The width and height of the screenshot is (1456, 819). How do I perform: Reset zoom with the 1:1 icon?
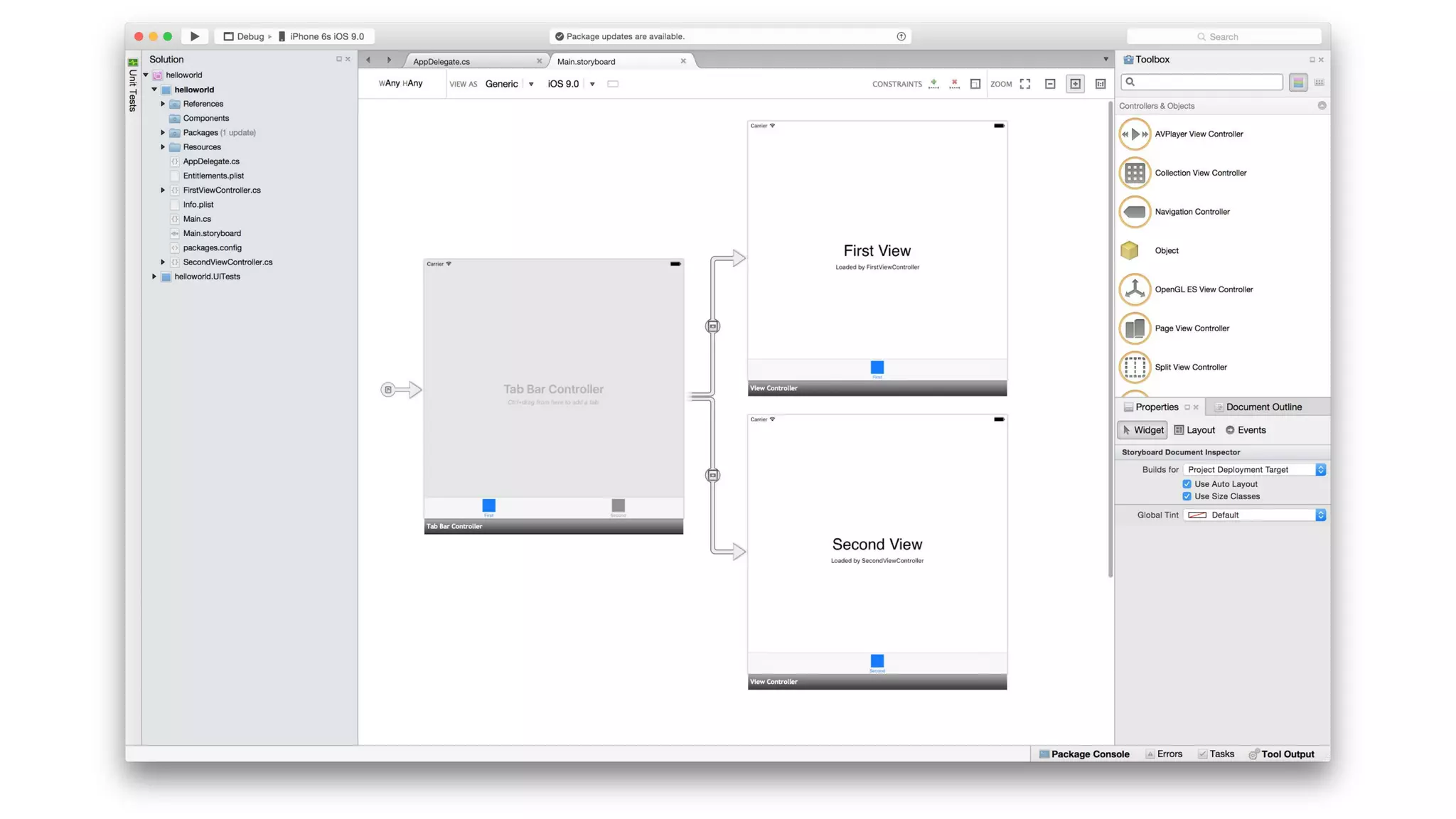point(1101,84)
